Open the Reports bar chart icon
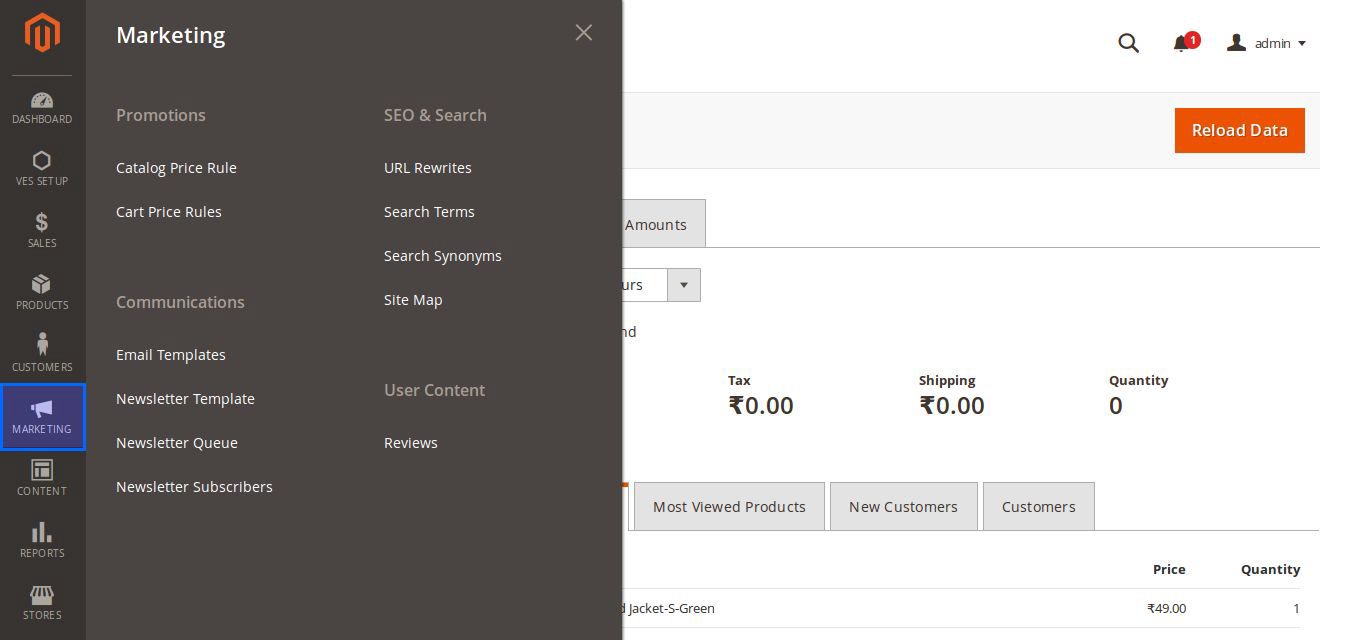This screenshot has height=640, width=1350. click(x=42, y=533)
